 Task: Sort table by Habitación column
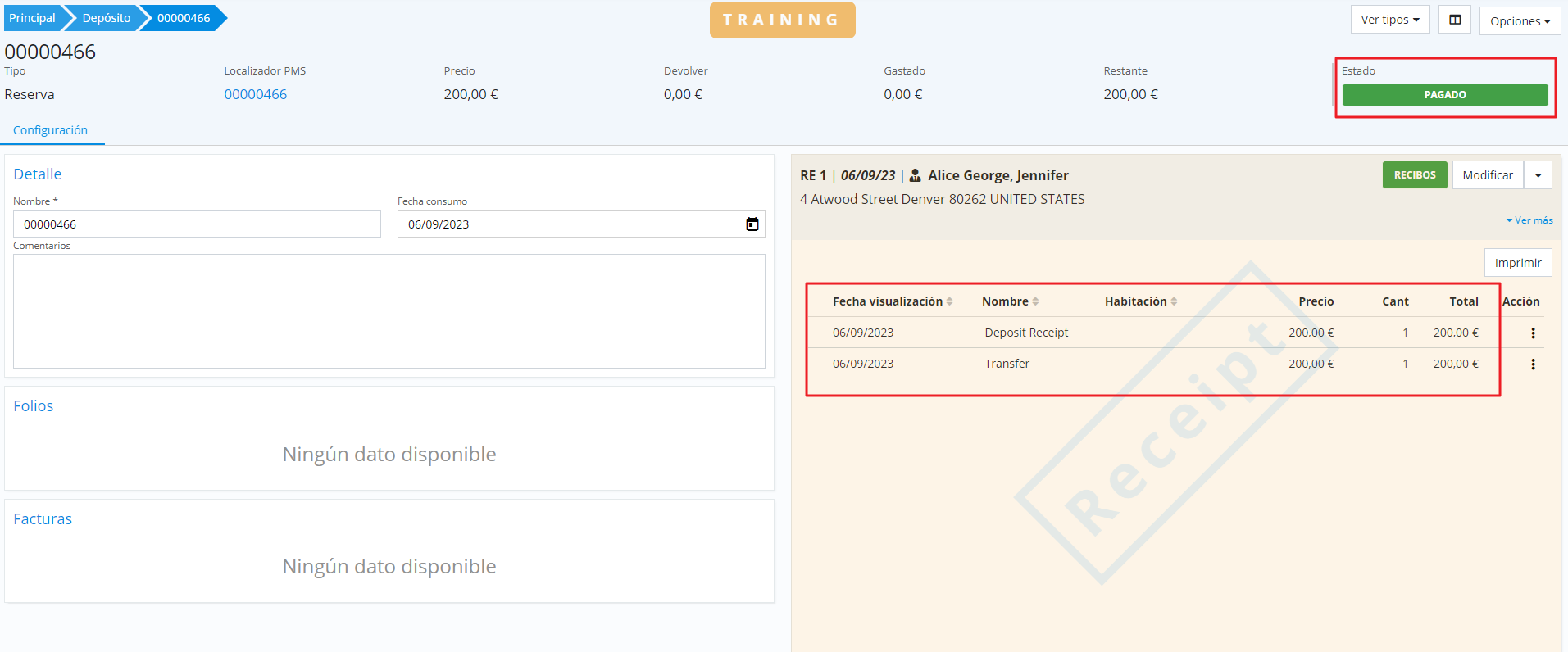(1140, 301)
